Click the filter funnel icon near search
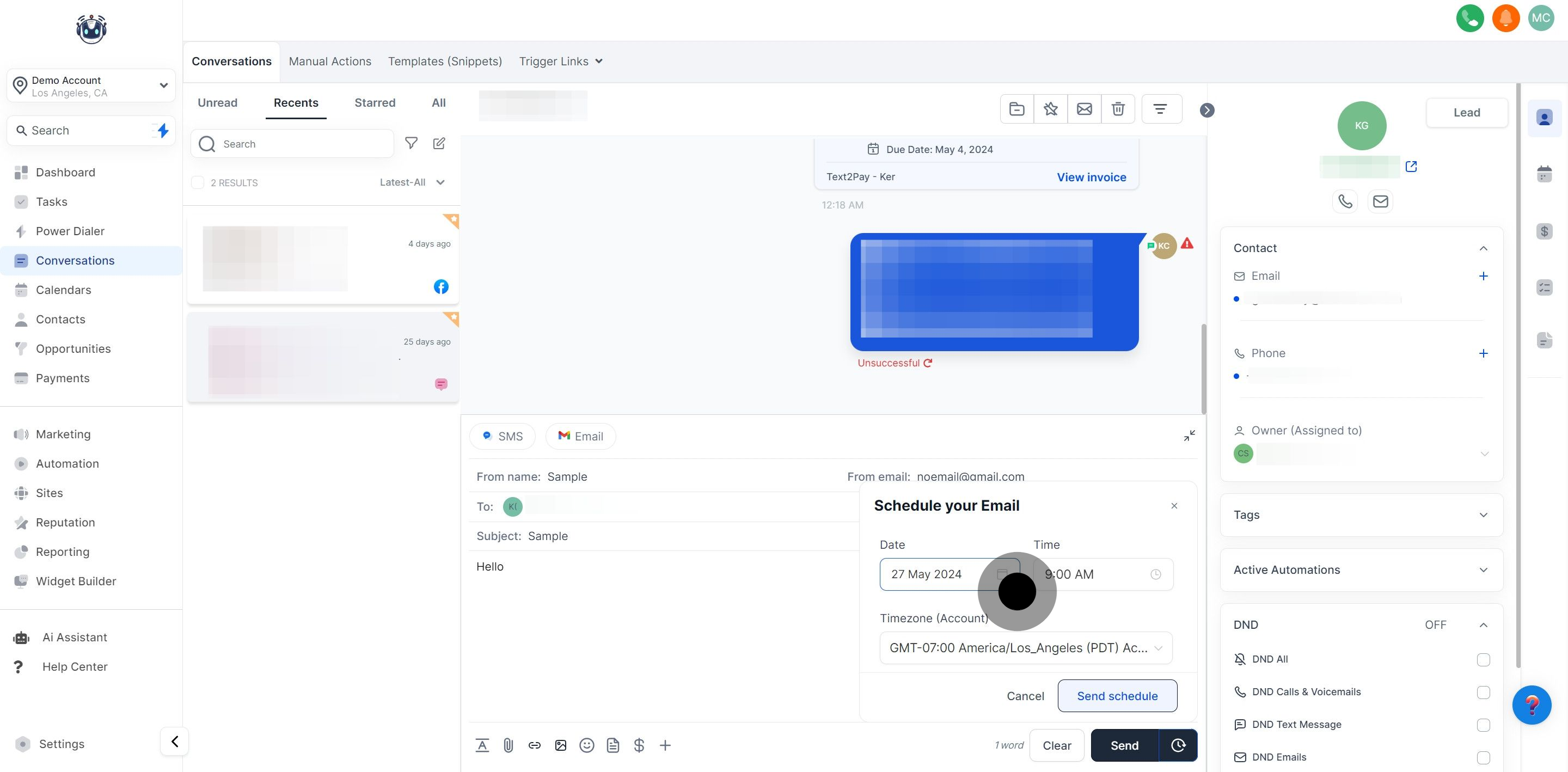 (412, 143)
